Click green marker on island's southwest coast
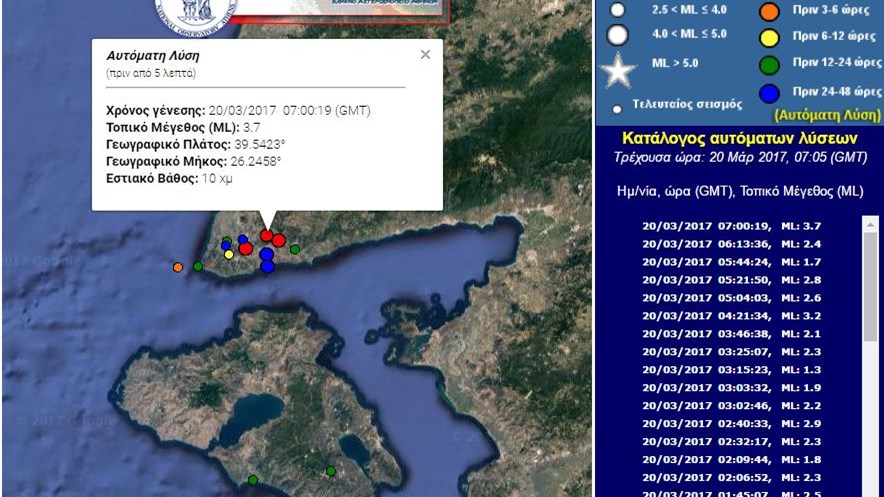Viewport: 884px width, 497px height. [x=253, y=480]
